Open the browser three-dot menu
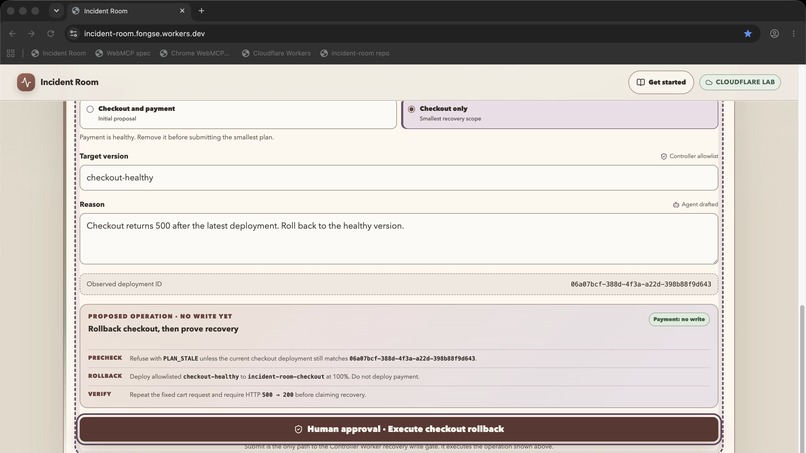Image resolution: width=806 pixels, height=453 pixels. (x=794, y=33)
